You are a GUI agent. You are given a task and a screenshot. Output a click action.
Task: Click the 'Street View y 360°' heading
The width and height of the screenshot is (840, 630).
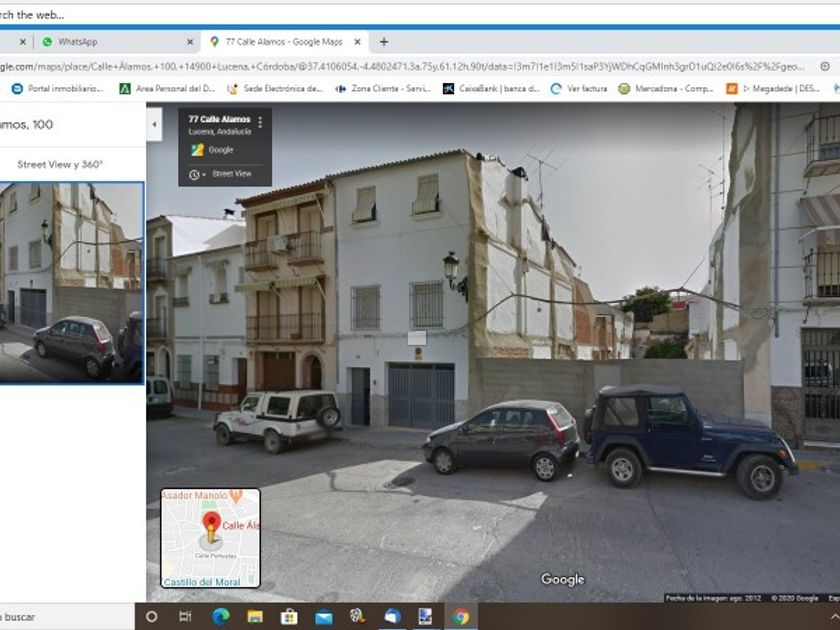[x=60, y=164]
